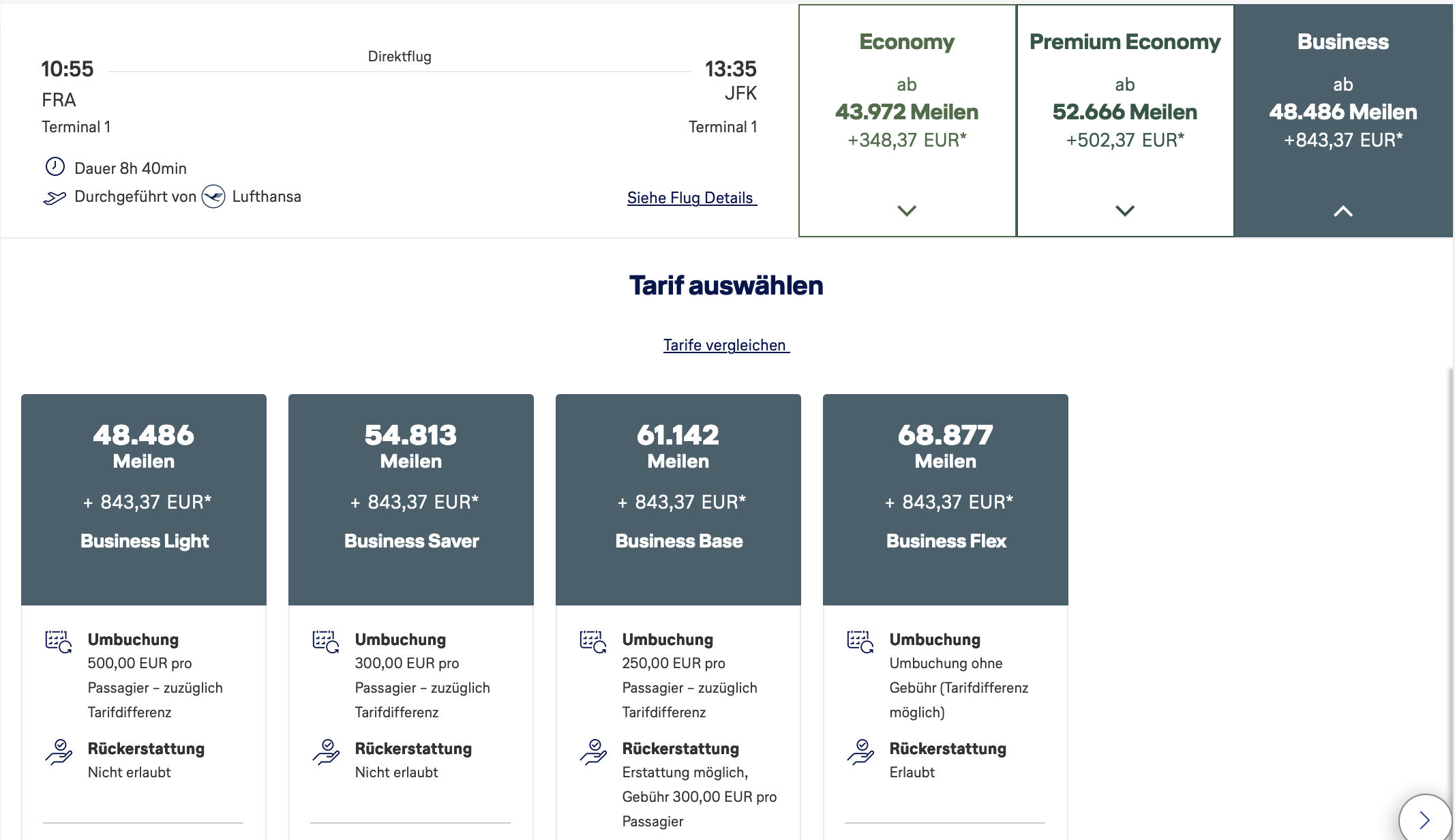Screen dimensions: 1455x840
Task: Choose the Business Saver 54.813 Meilen fare
Action: tap(411, 500)
